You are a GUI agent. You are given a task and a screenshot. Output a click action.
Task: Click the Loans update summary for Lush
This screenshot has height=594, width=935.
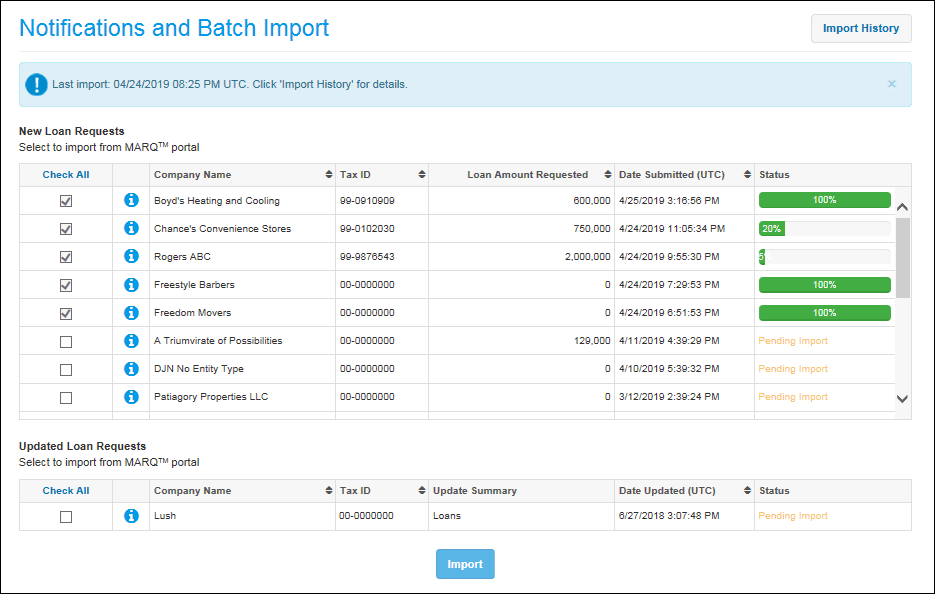coord(447,516)
